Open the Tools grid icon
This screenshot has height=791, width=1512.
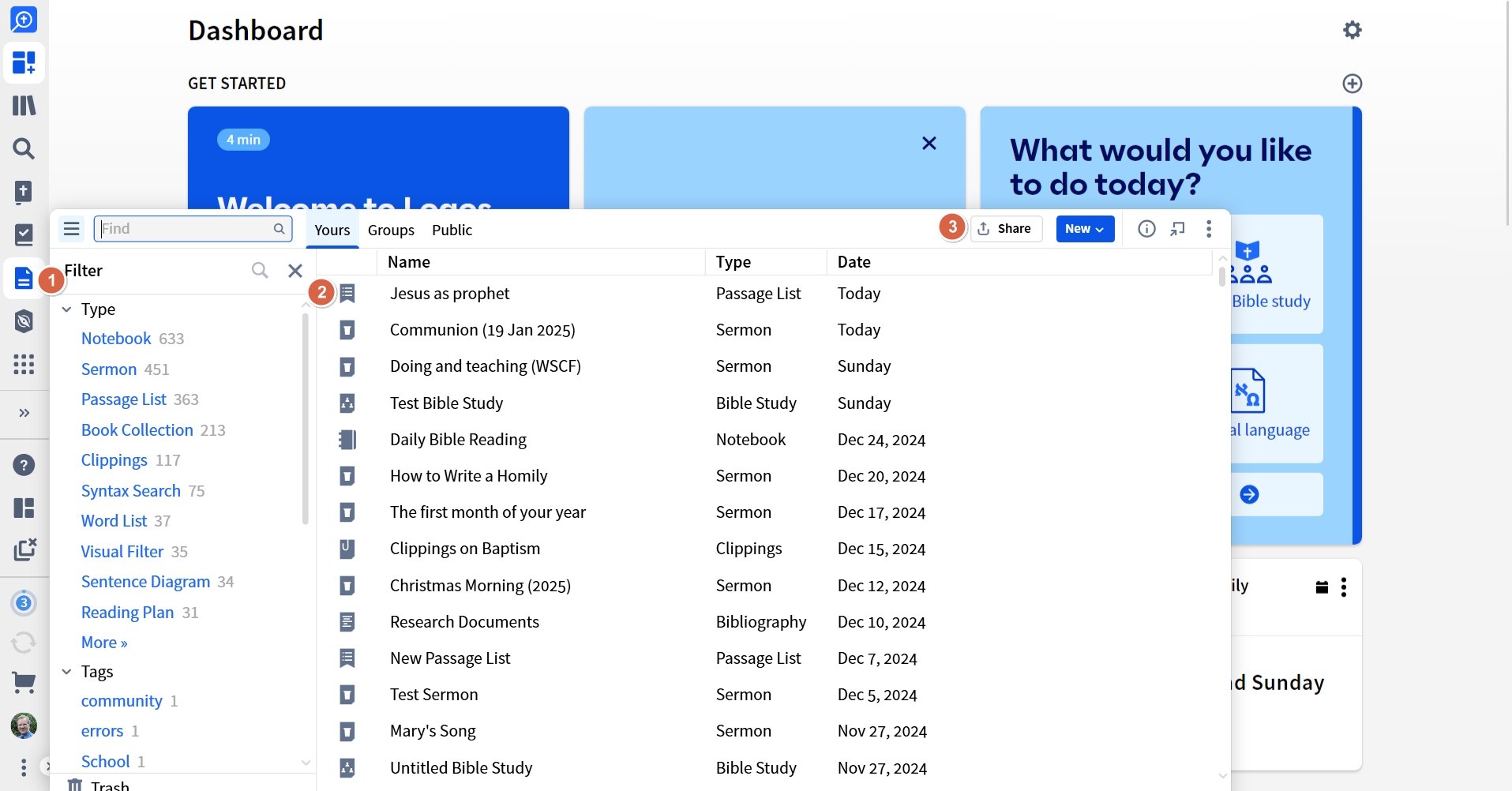tap(24, 364)
